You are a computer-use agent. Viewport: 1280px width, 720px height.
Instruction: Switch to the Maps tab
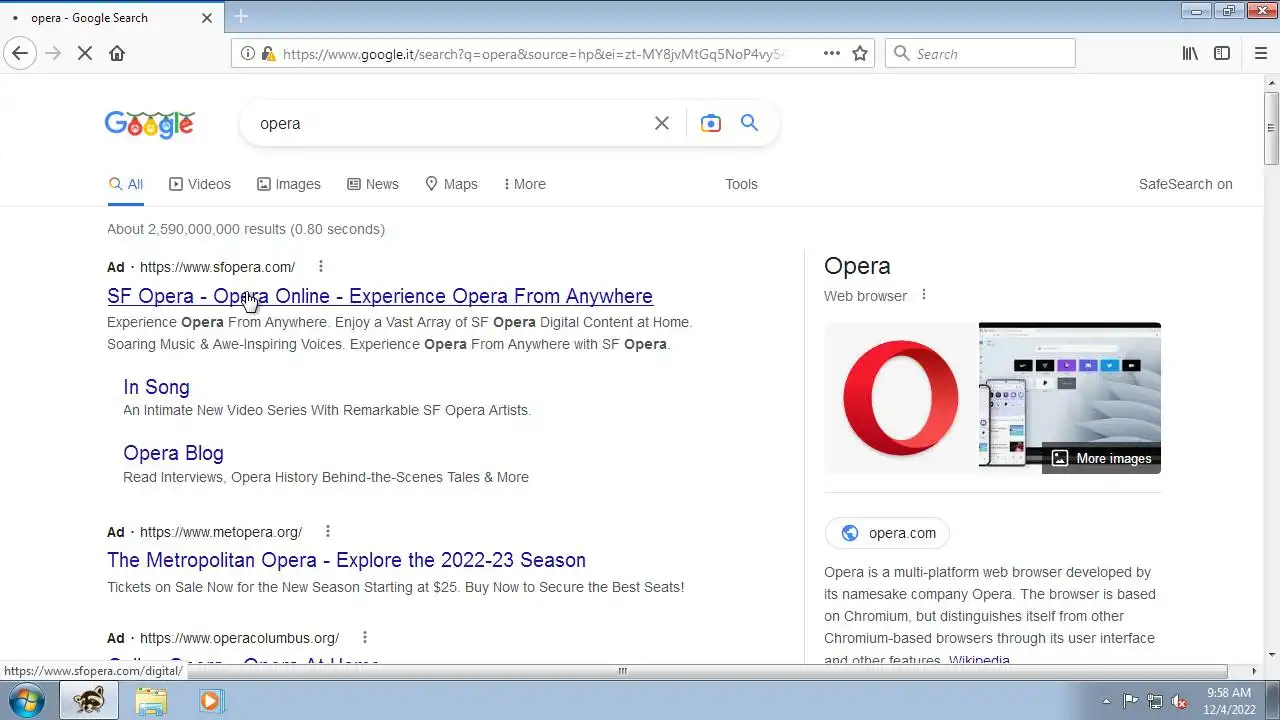pos(451,184)
